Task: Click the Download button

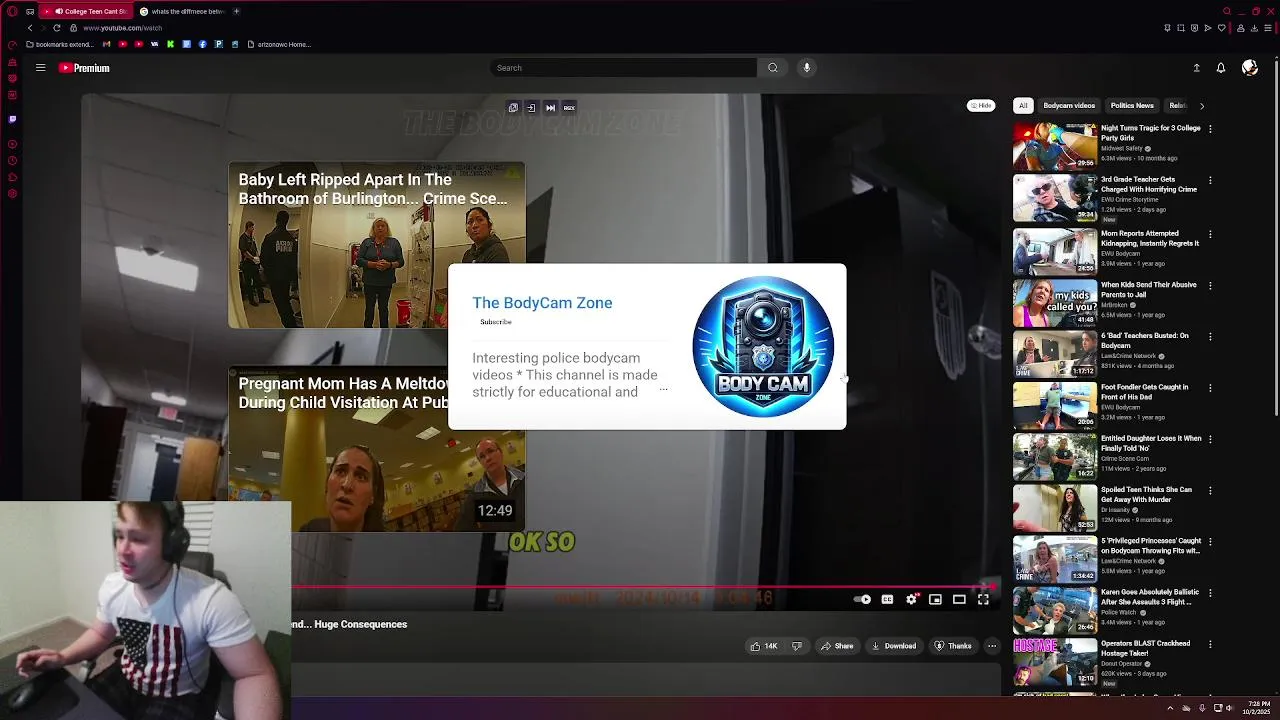Action: (894, 646)
